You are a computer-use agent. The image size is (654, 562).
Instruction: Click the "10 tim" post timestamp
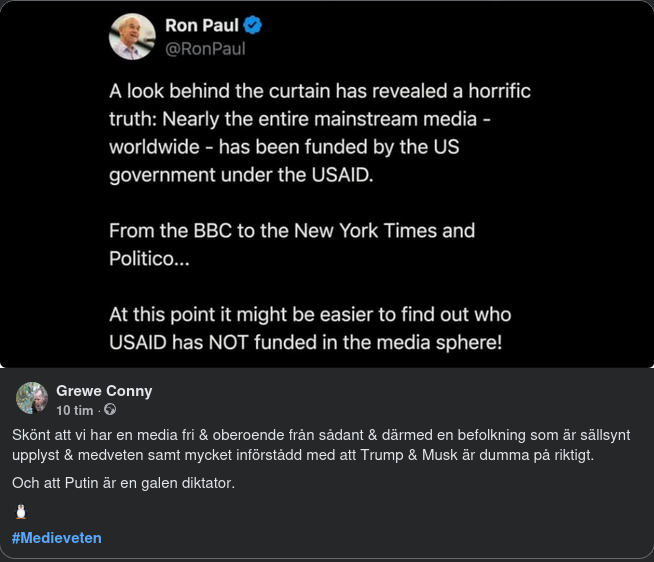tap(75, 410)
